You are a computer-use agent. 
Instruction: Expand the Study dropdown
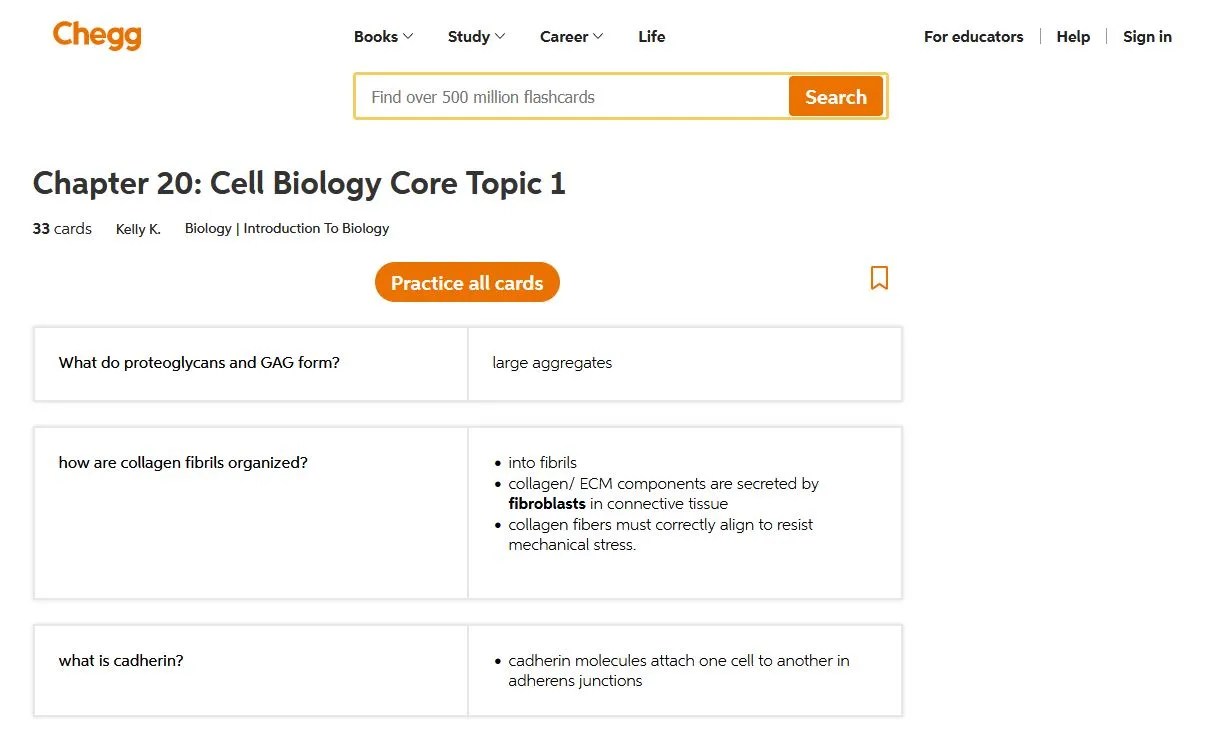[475, 36]
